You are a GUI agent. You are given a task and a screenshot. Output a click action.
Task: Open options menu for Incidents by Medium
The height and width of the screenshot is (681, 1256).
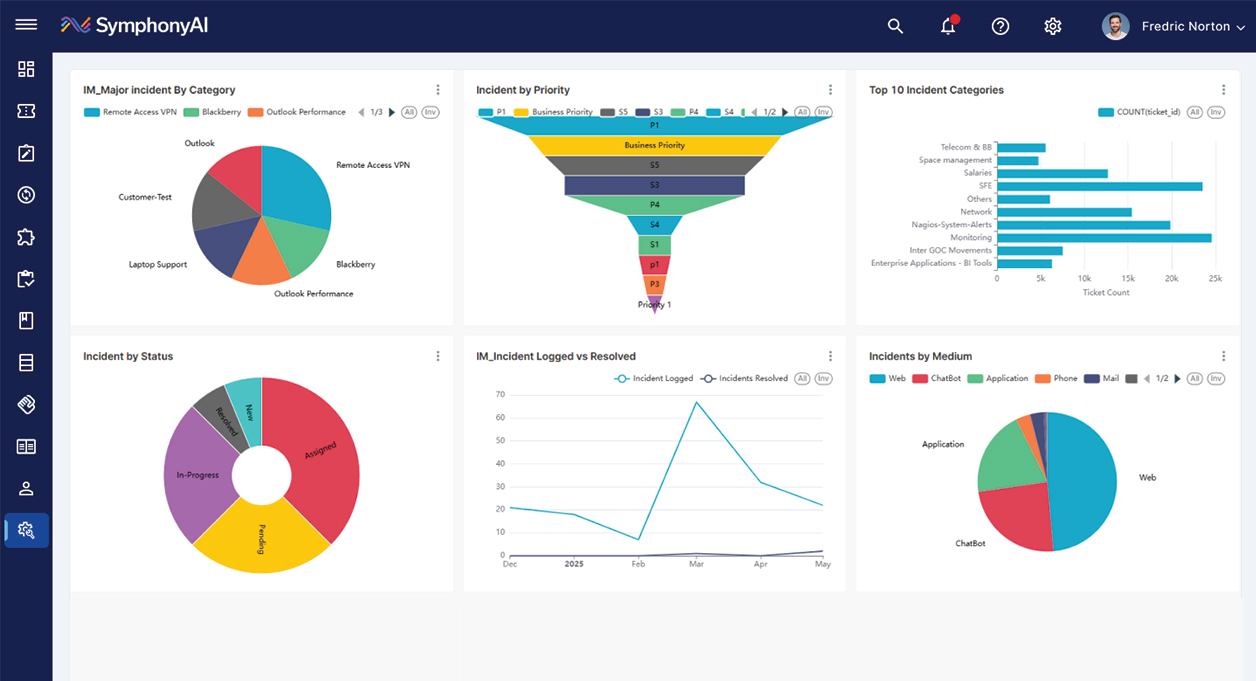pos(1223,356)
